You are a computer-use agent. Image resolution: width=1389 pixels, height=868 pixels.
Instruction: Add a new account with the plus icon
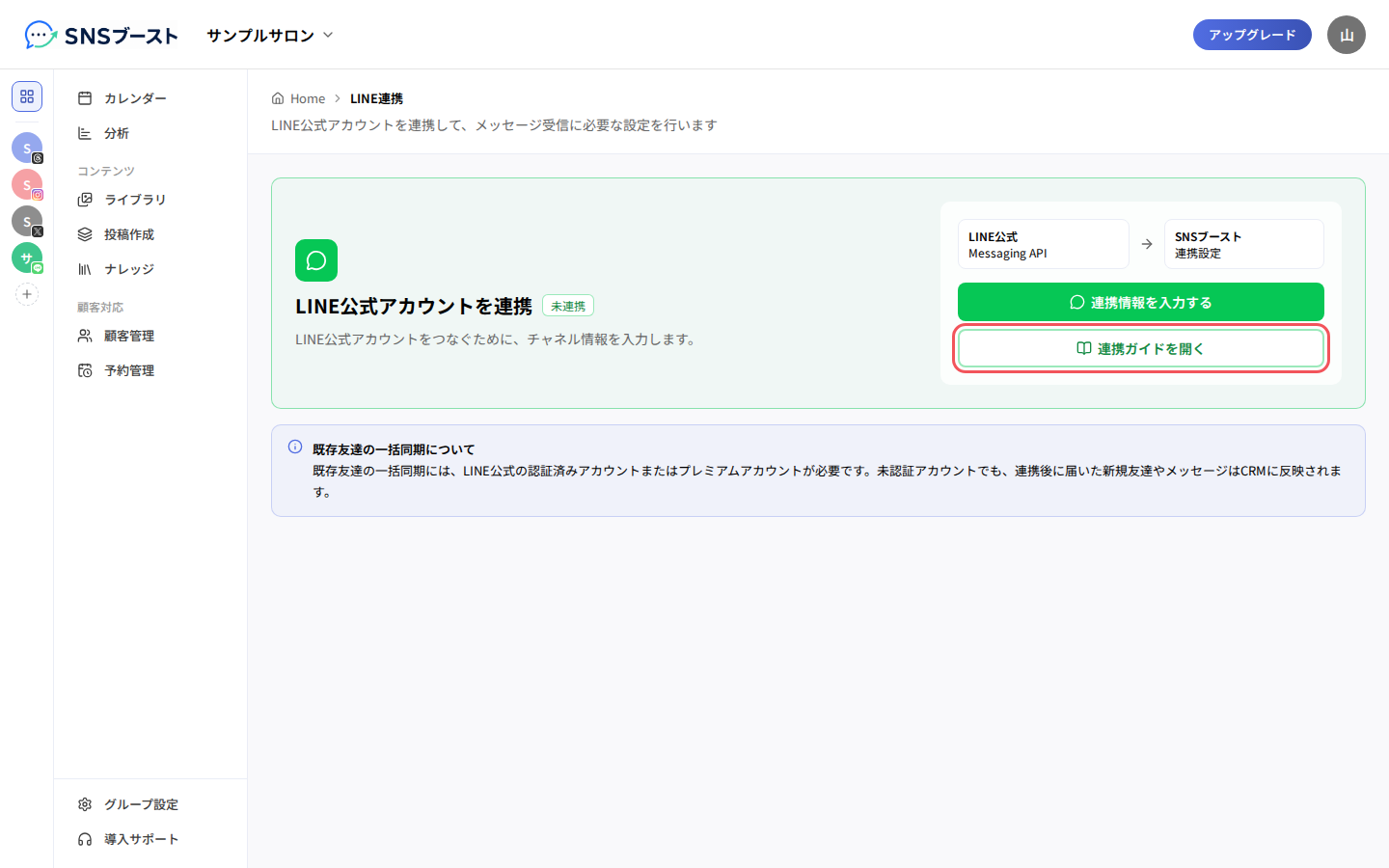click(x=27, y=294)
